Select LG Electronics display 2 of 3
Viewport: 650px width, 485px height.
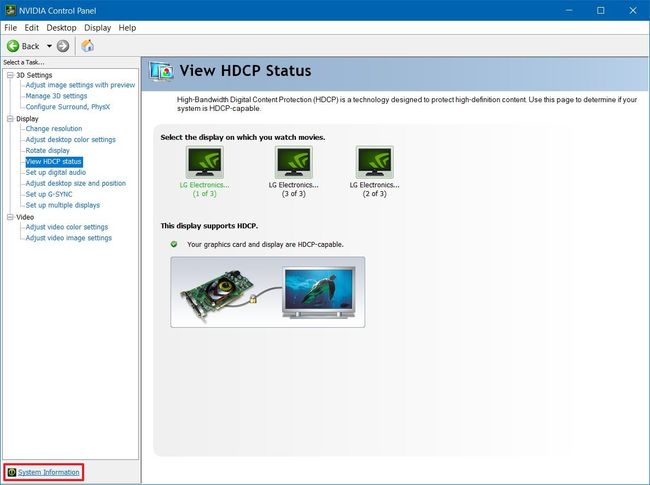pos(375,172)
